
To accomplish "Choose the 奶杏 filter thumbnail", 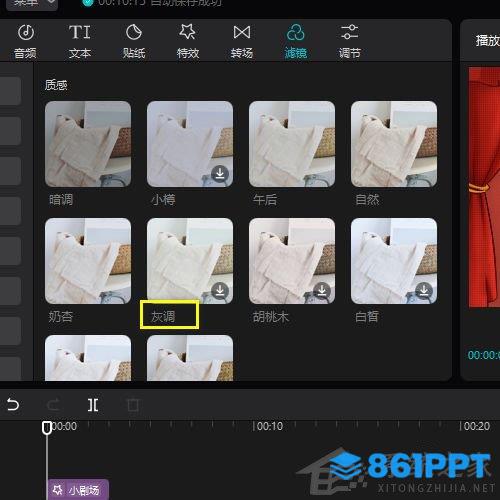I will (x=88, y=261).
